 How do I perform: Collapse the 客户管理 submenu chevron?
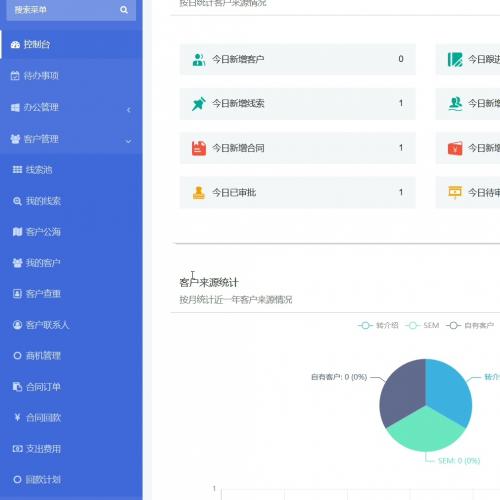pyautogui.click(x=128, y=141)
